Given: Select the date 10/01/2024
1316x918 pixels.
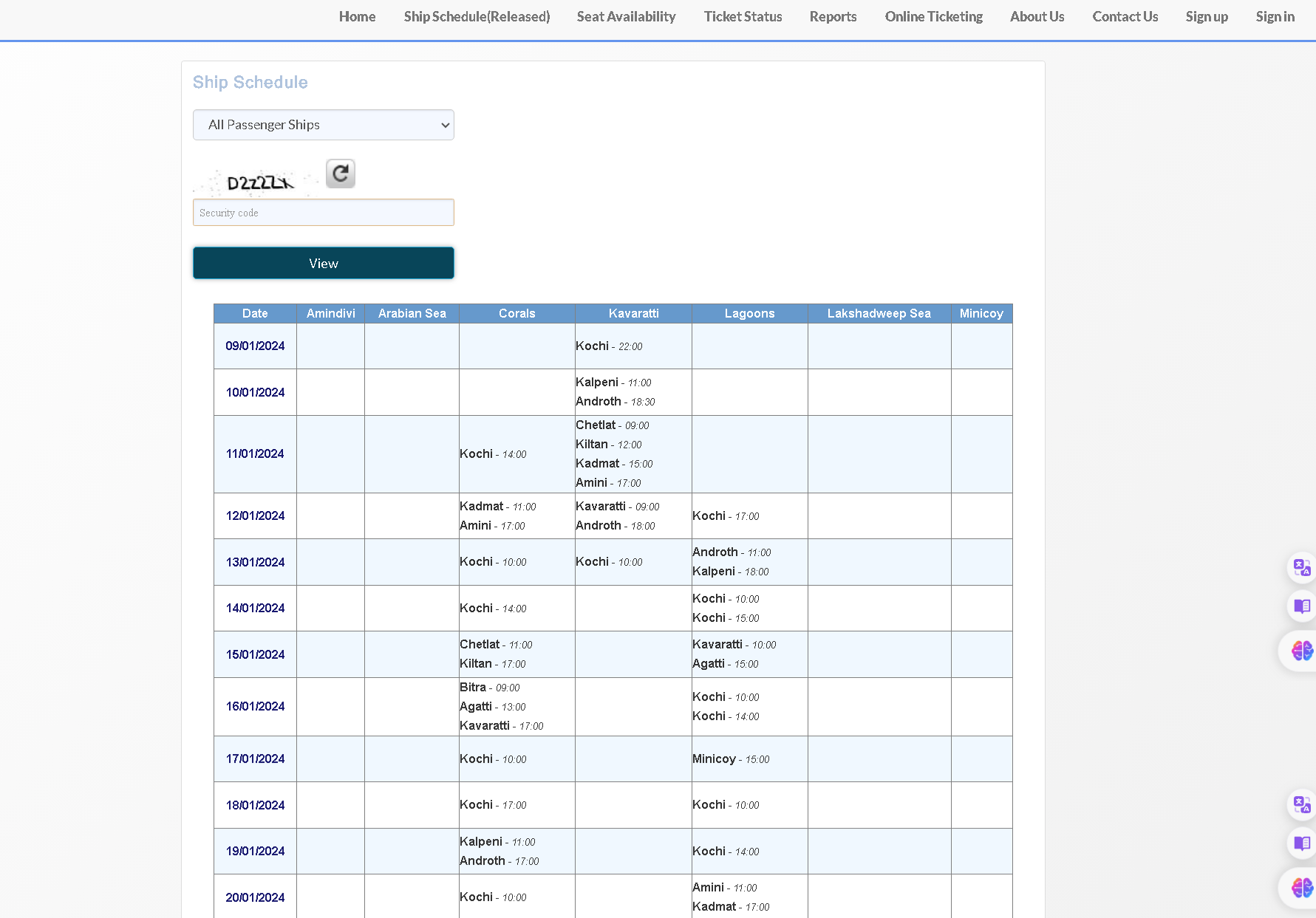Looking at the screenshot, I should tap(255, 392).
